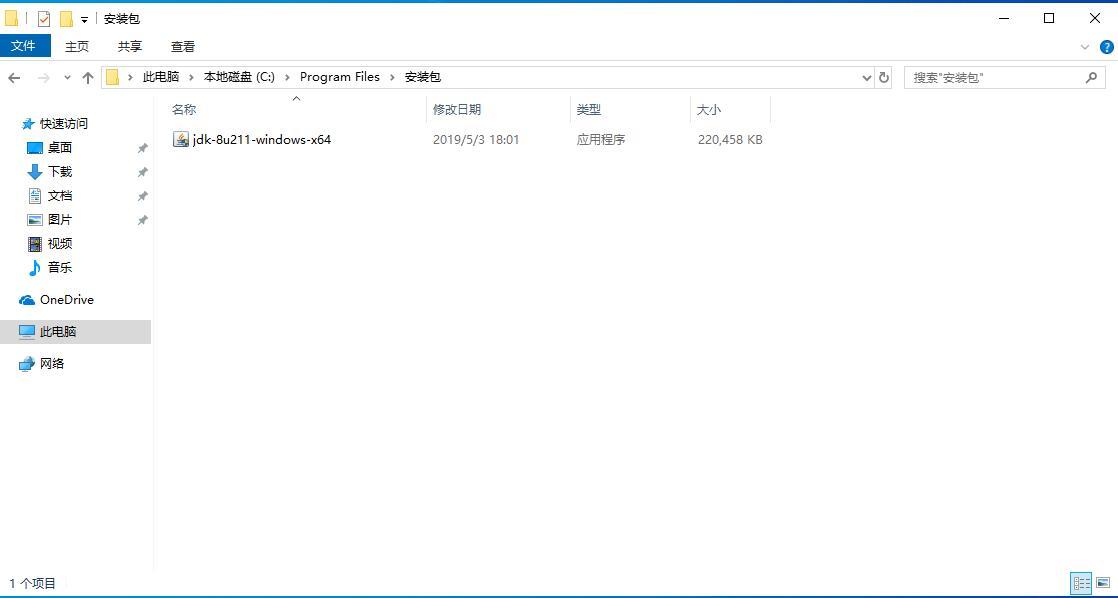Viewport: 1118px width, 598px height.
Task: Click 本地磁盘 (C:) in the address path
Action: [x=239, y=77]
